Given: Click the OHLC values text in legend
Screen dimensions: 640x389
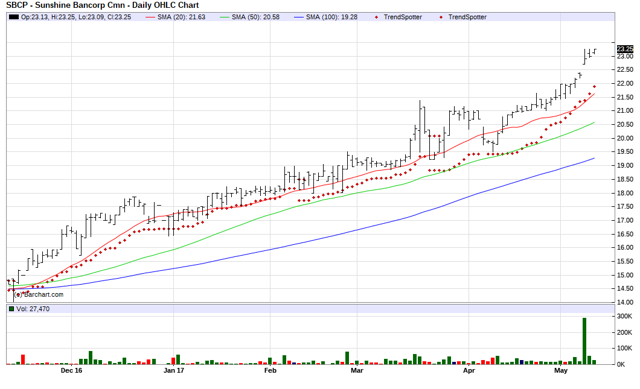Looking at the screenshot, I should 76,17.
